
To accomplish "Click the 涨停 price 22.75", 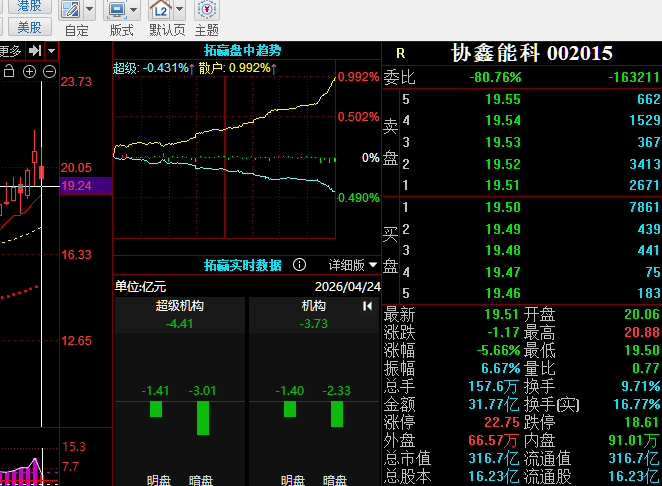I will pos(502,422).
